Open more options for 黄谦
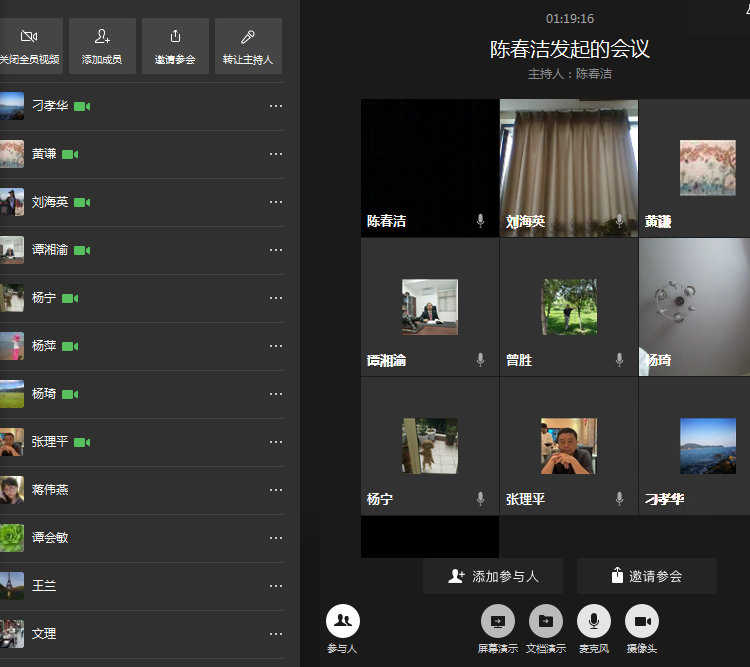This screenshot has height=667, width=750. click(x=276, y=154)
